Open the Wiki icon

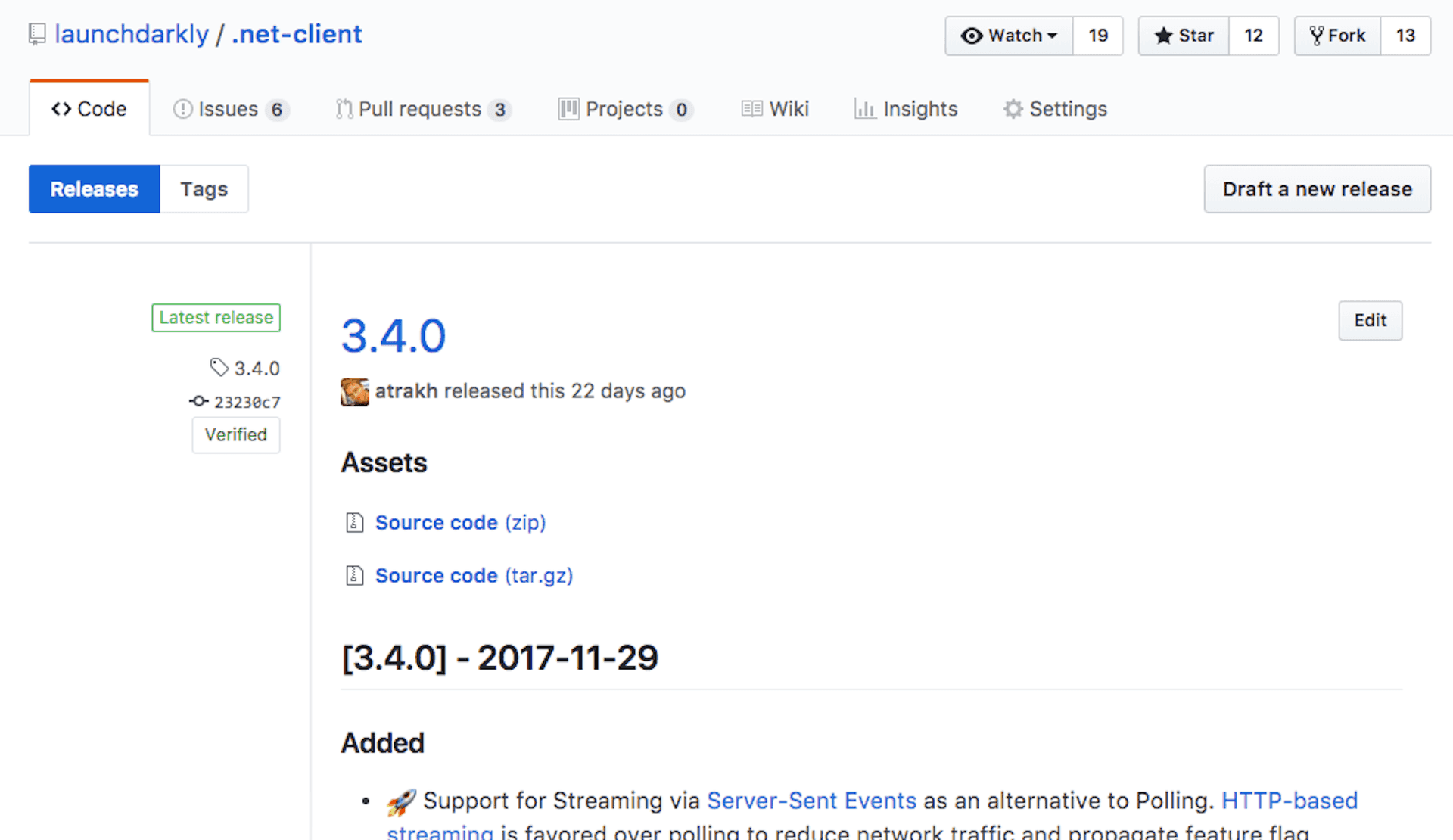pyautogui.click(x=751, y=109)
